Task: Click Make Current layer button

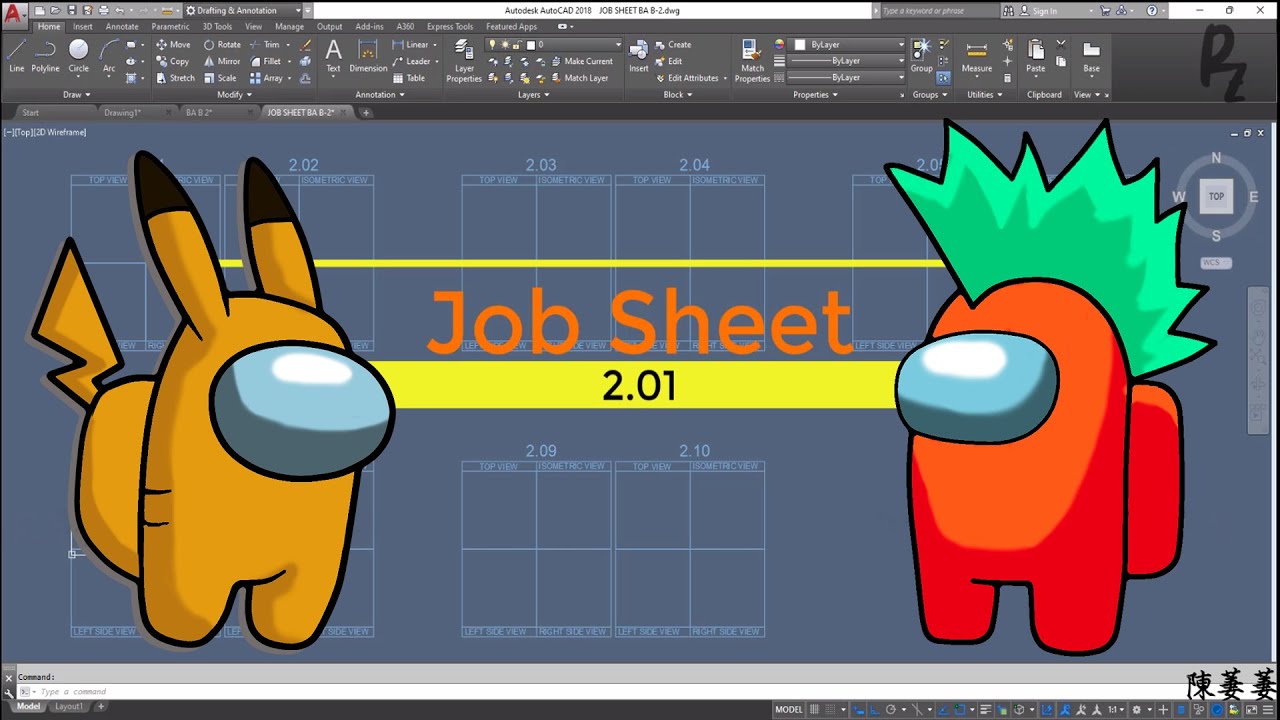Action: pyautogui.click(x=582, y=61)
